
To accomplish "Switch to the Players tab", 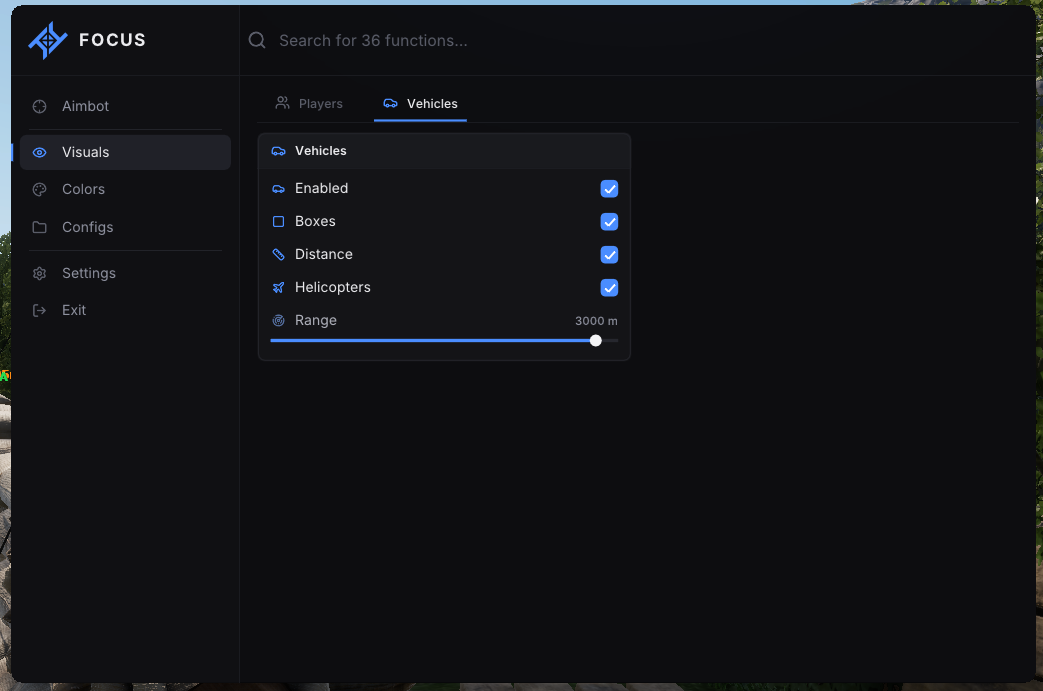I will 309,104.
